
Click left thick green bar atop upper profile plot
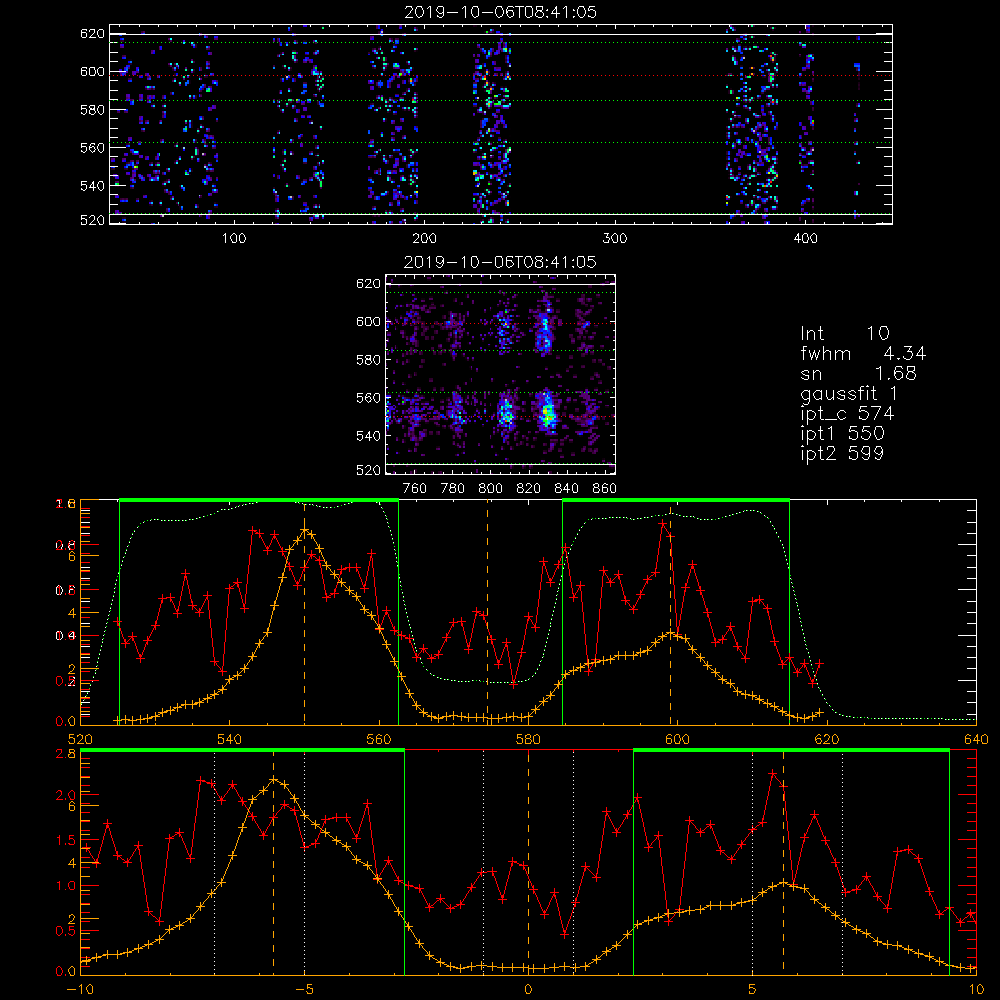coord(259,500)
